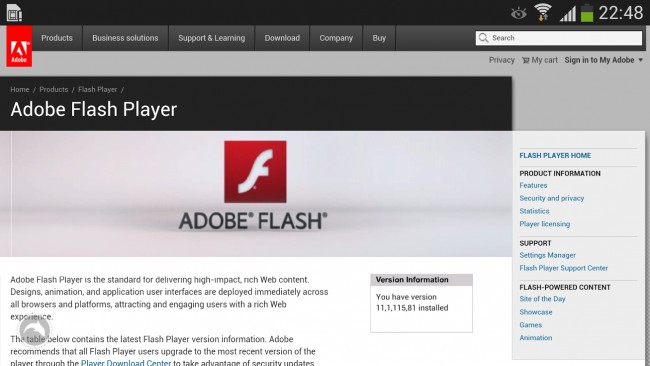650x366 pixels.
Task: Open Site of the Day link
Action: click(x=542, y=299)
